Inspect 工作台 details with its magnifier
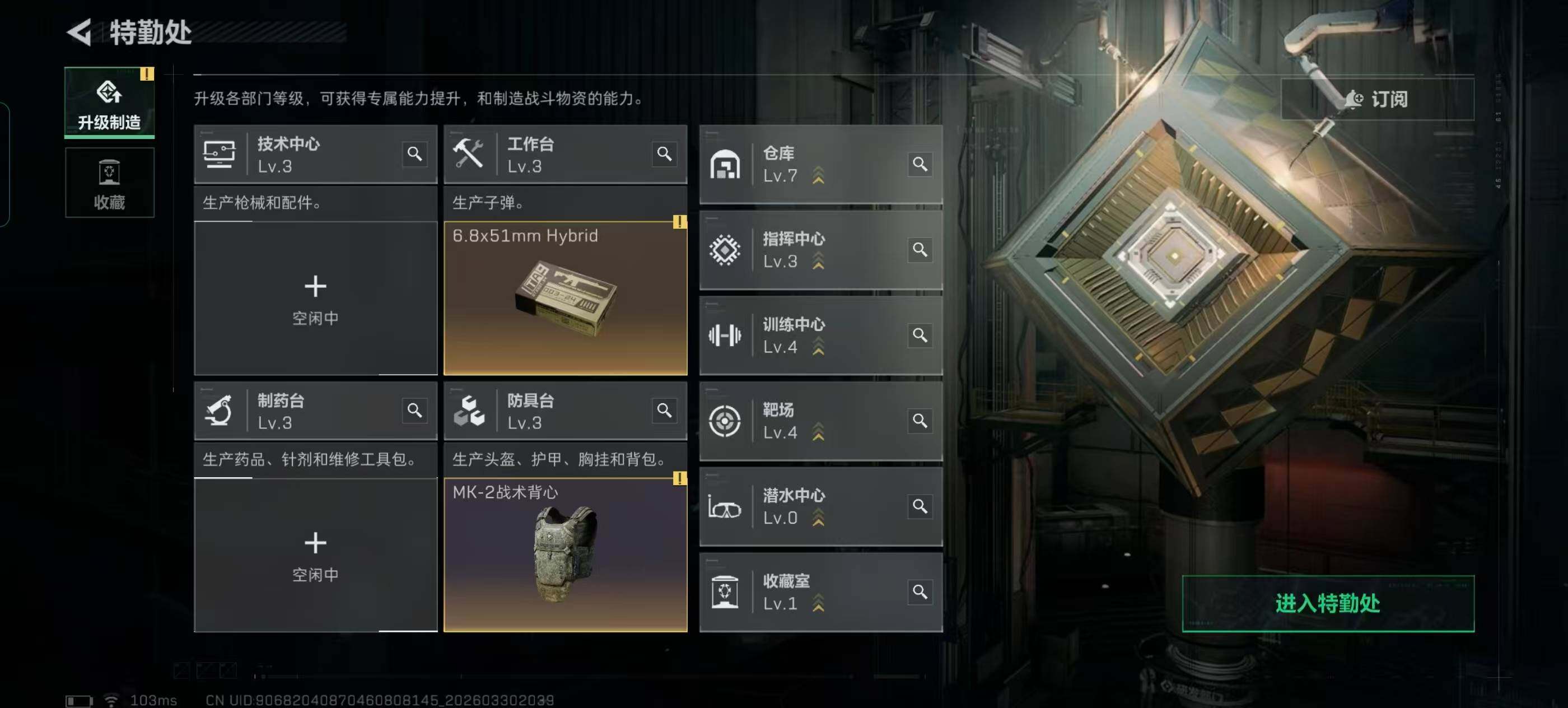Viewport: 1568px width, 708px height. coord(664,154)
